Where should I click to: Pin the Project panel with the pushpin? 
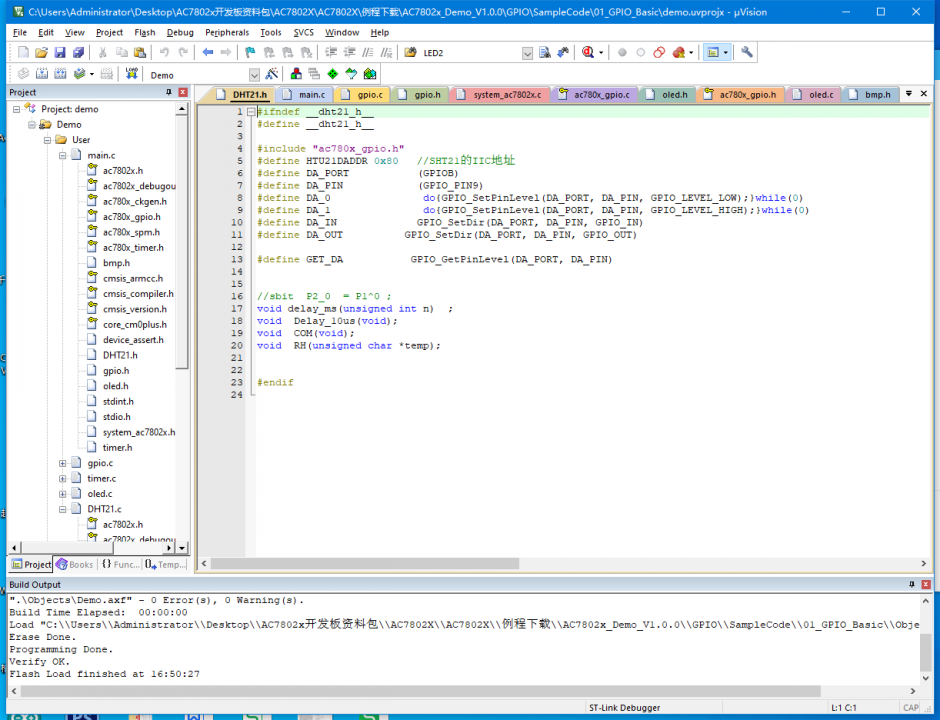coord(168,92)
